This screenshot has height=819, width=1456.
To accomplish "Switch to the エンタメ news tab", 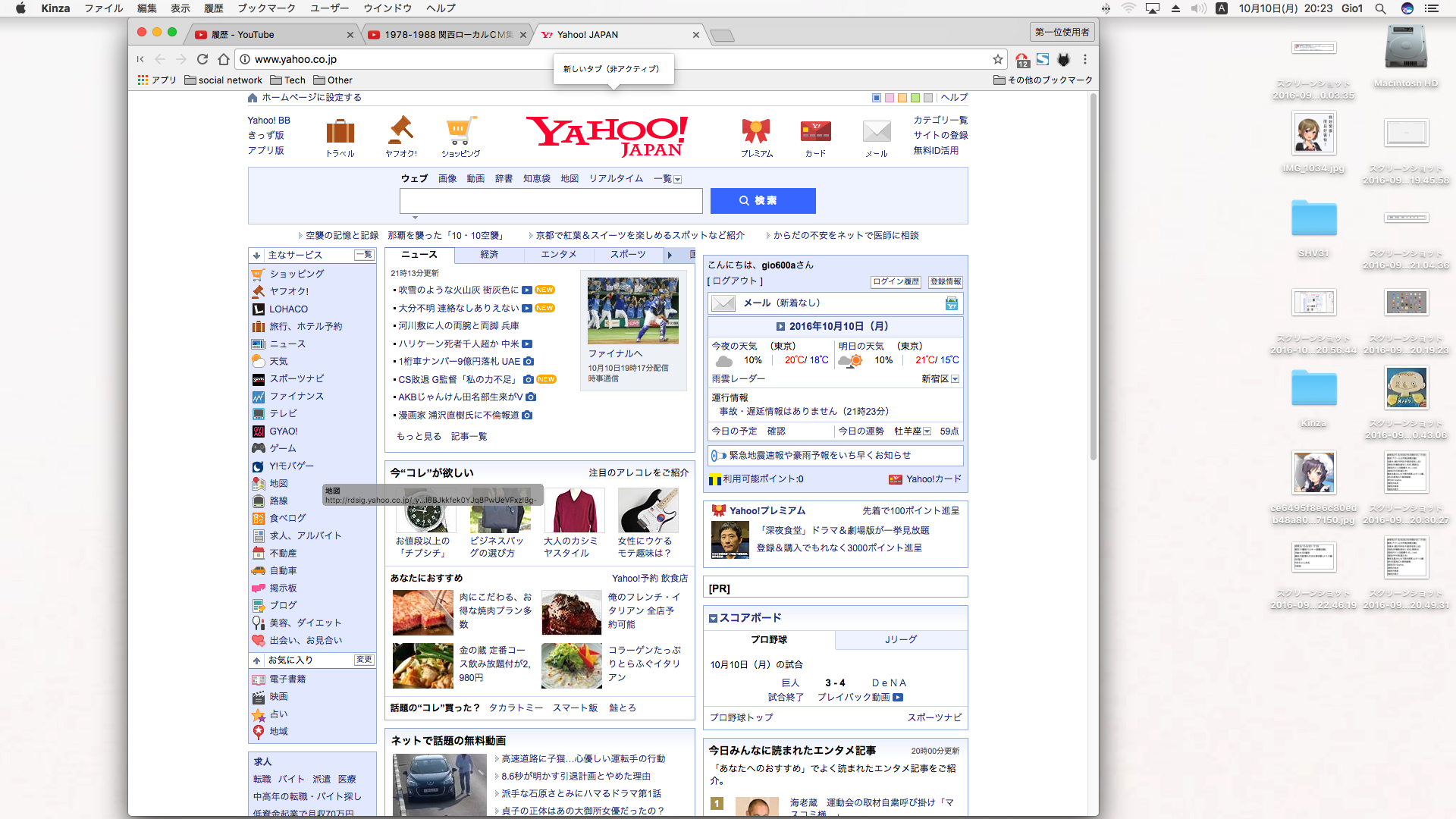I will (x=559, y=255).
